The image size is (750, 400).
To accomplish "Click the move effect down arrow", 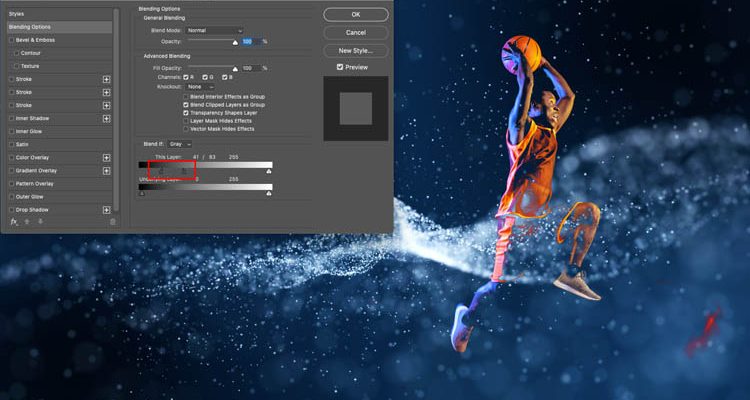I will 40,222.
